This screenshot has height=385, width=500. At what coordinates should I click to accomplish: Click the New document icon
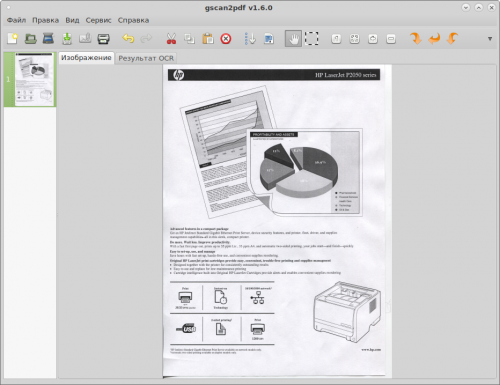(x=13, y=39)
